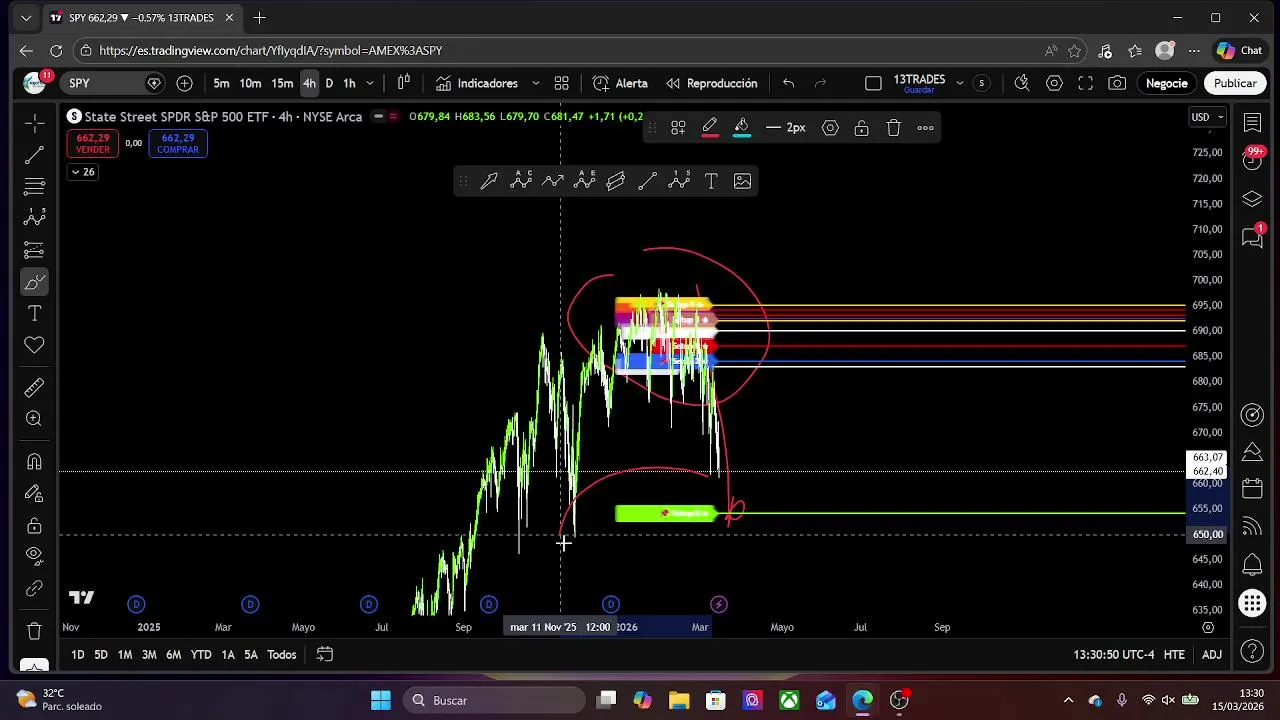The image size is (1280, 720).
Task: Undo the last chart action
Action: click(x=788, y=83)
